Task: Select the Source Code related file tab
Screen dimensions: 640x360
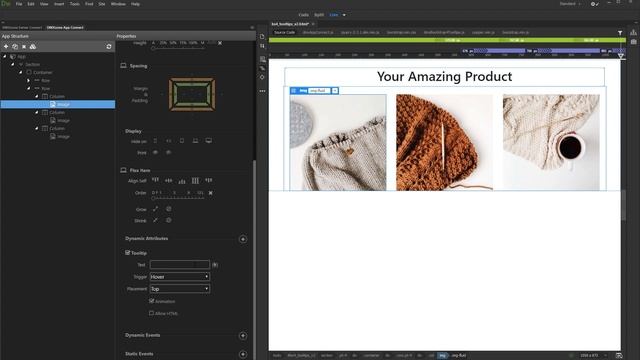Action: pos(284,32)
